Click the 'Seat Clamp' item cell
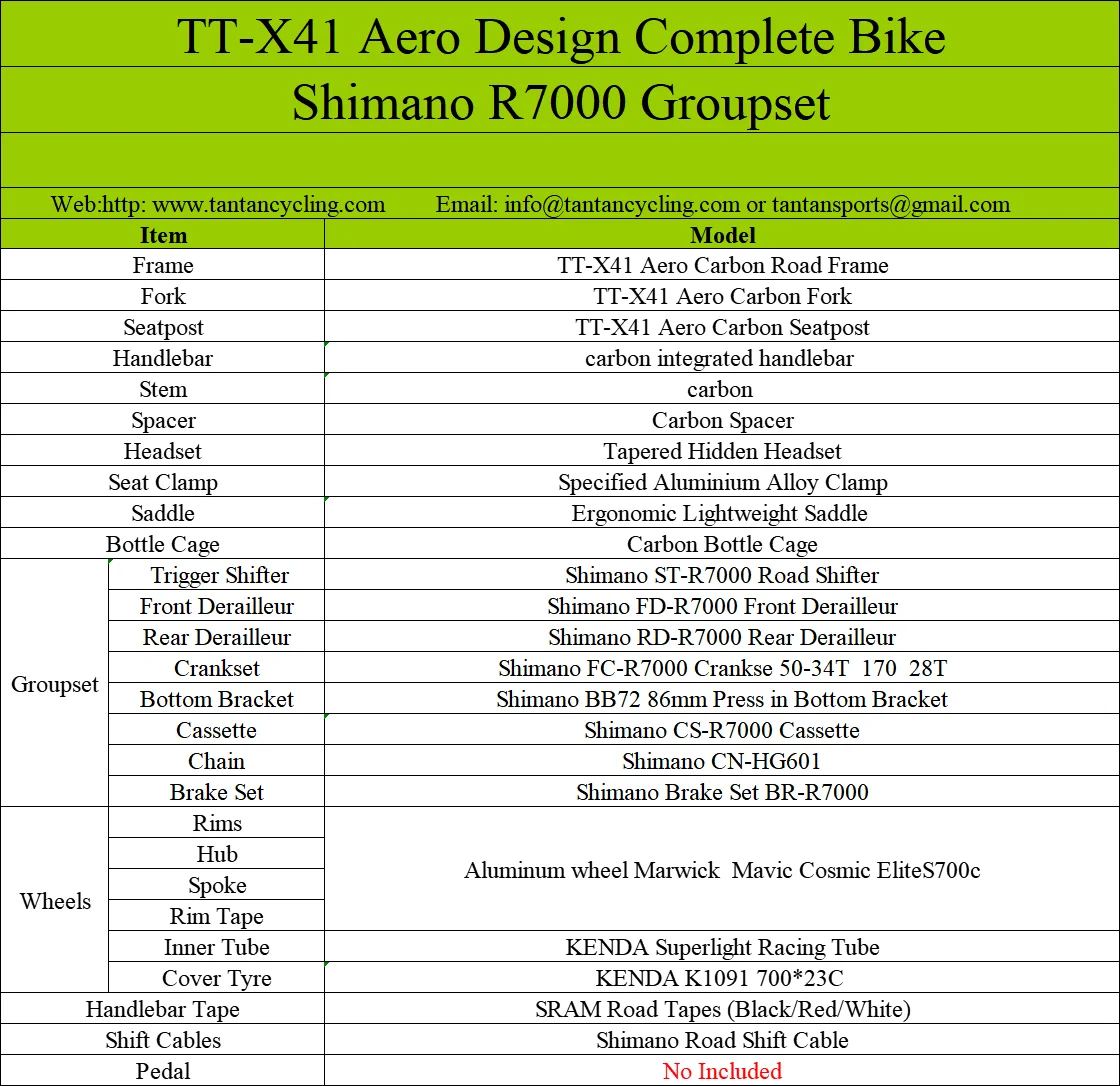 162,482
